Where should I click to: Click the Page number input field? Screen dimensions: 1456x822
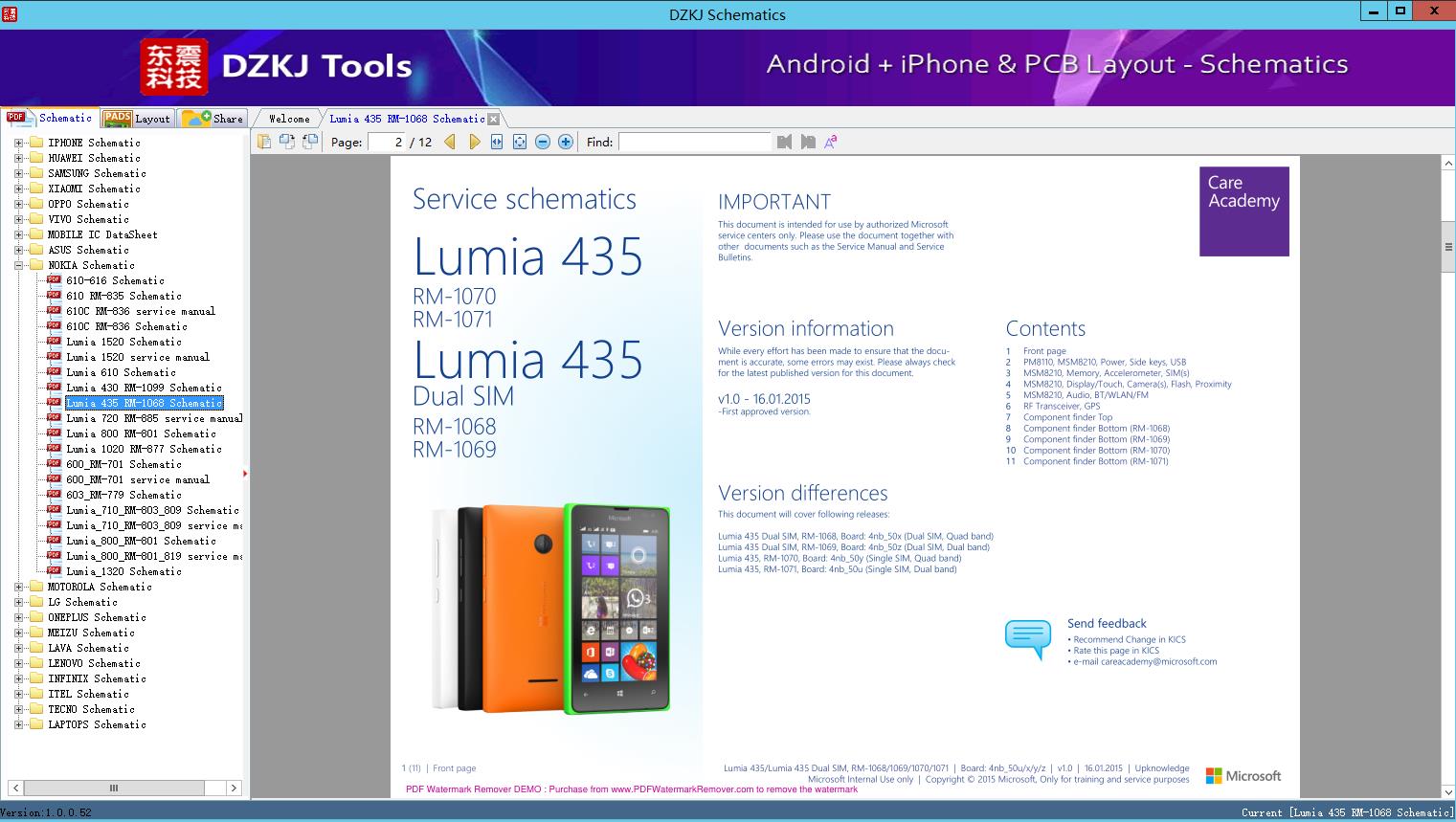click(x=386, y=142)
